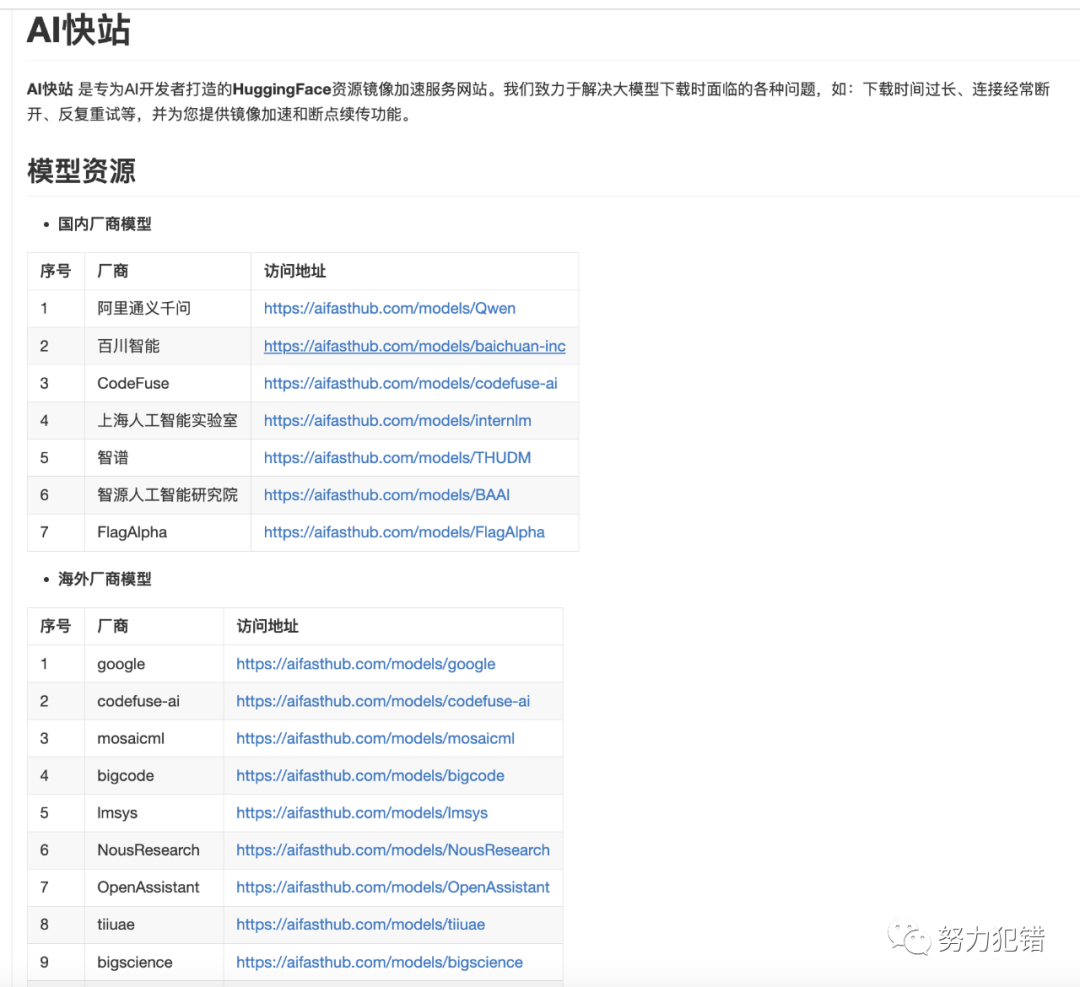Select the codefuse-ai vendor cell
Screen dimensions: 1080x987
click(x=154, y=701)
